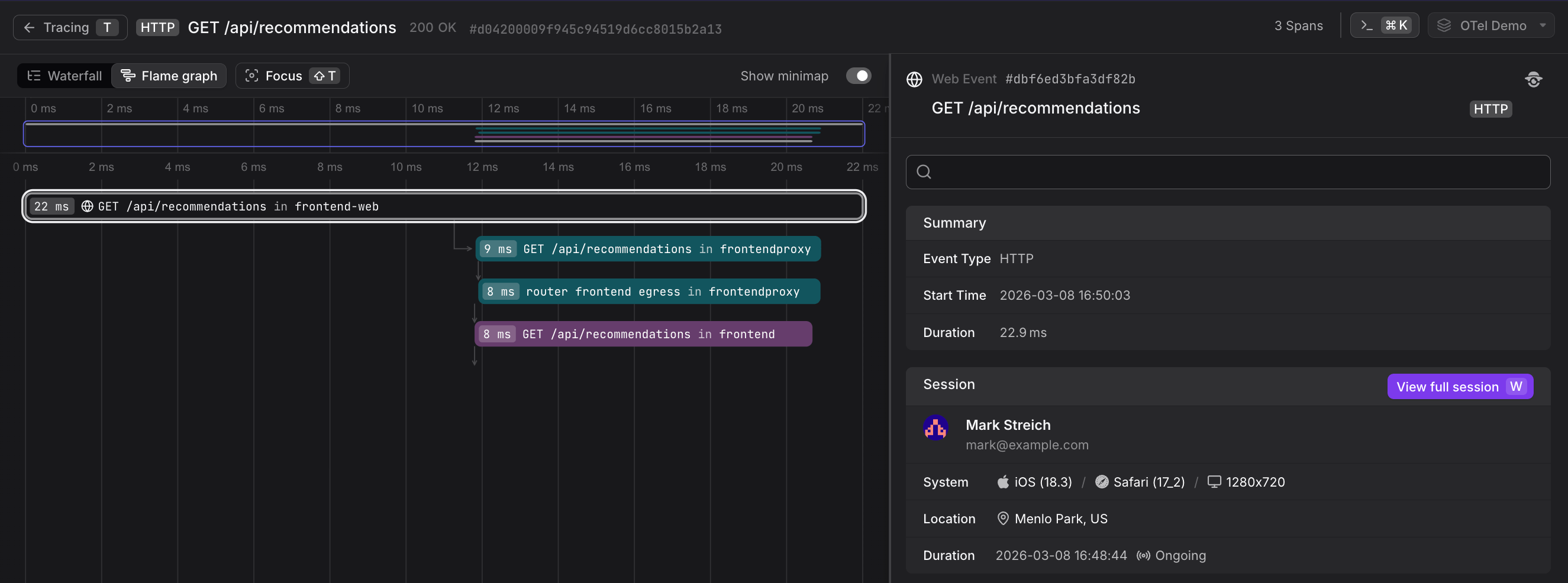Image resolution: width=1568 pixels, height=583 pixels.
Task: Click the View full session button
Action: tap(1460, 387)
